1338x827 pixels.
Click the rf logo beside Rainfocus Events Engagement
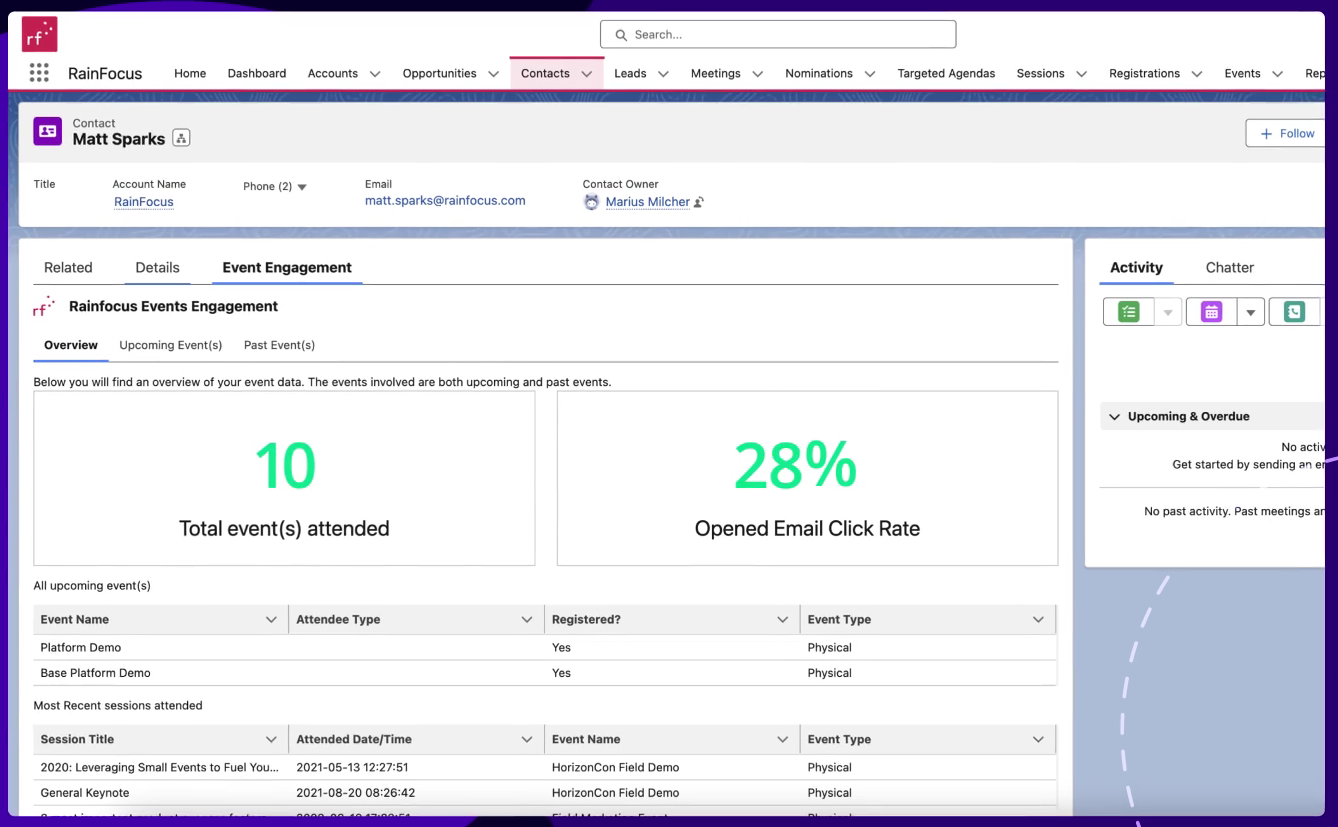coord(44,306)
